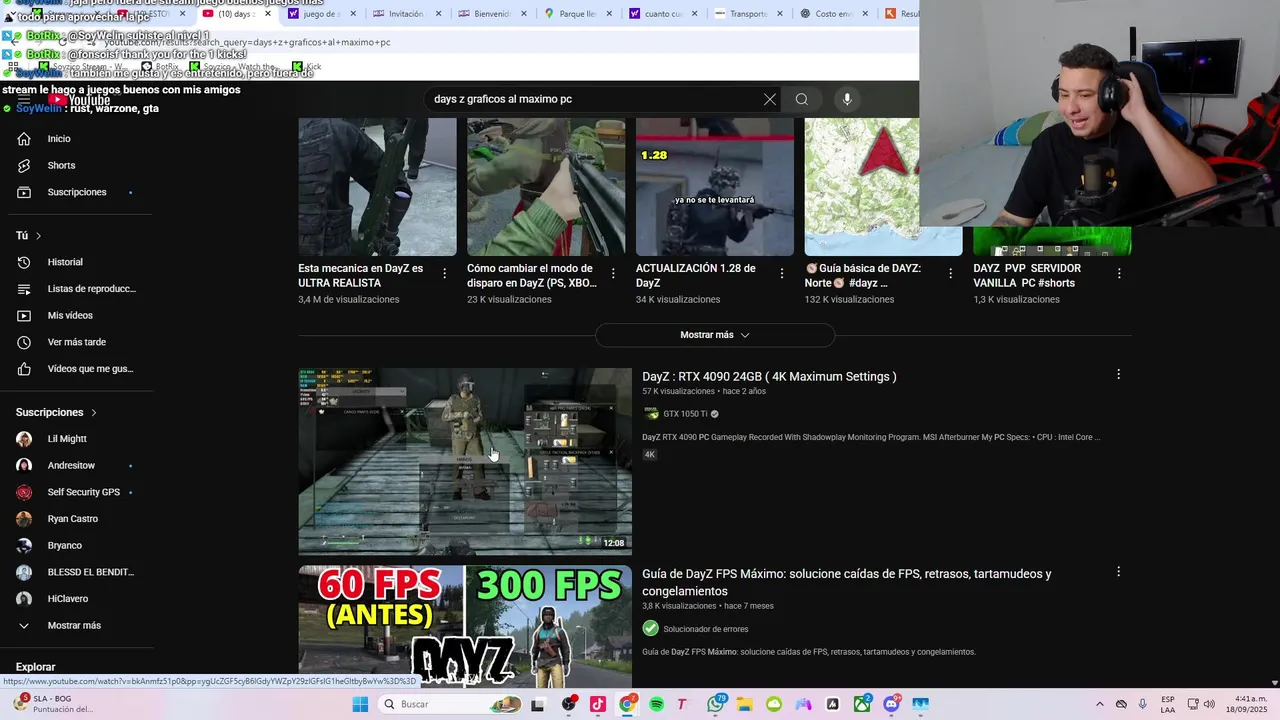Switch to the juego de browser tab

tap(320, 14)
